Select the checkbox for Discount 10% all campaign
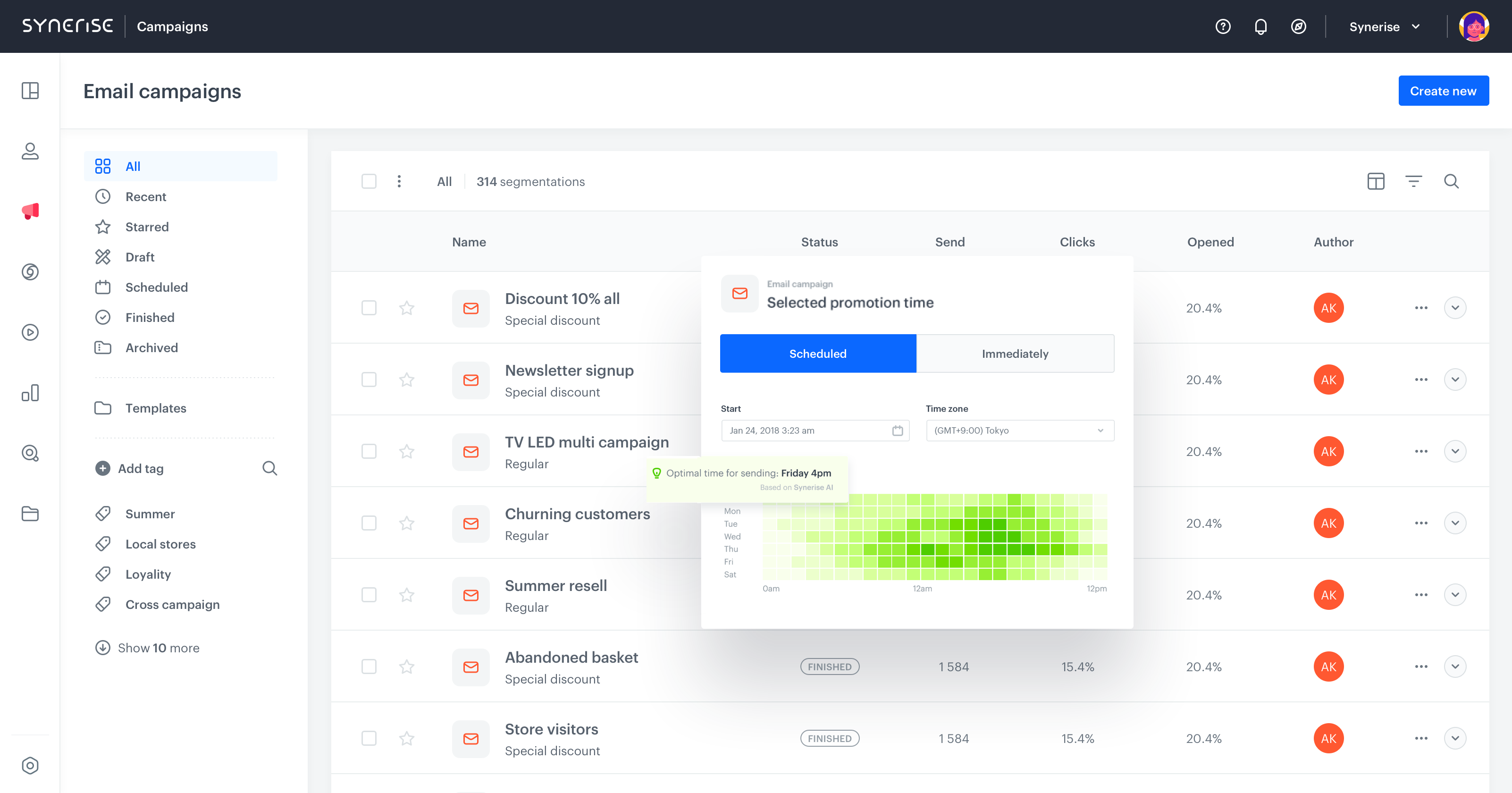Viewport: 1512px width, 793px height. coord(369,308)
